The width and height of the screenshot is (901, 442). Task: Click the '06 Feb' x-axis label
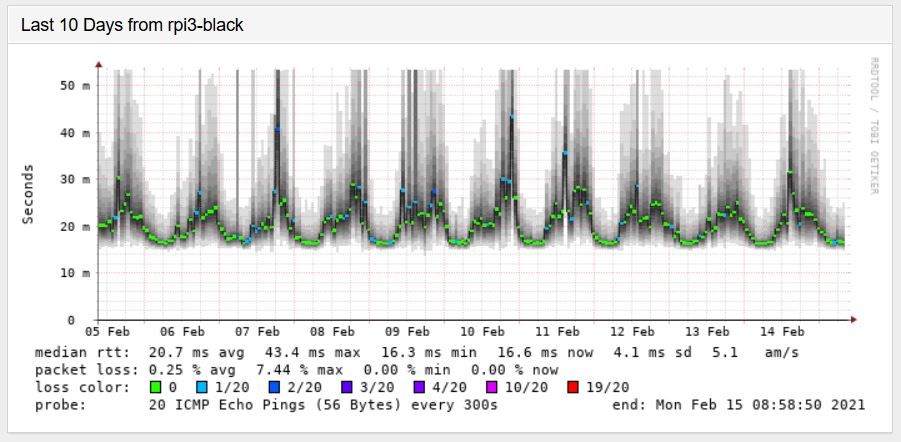coord(182,332)
